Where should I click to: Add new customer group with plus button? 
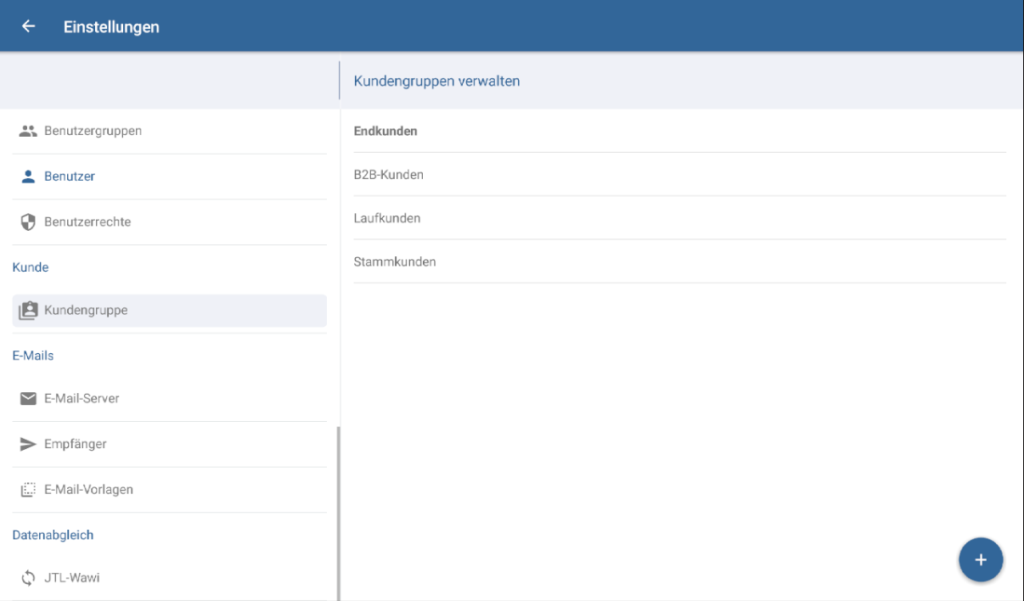[x=980, y=560]
